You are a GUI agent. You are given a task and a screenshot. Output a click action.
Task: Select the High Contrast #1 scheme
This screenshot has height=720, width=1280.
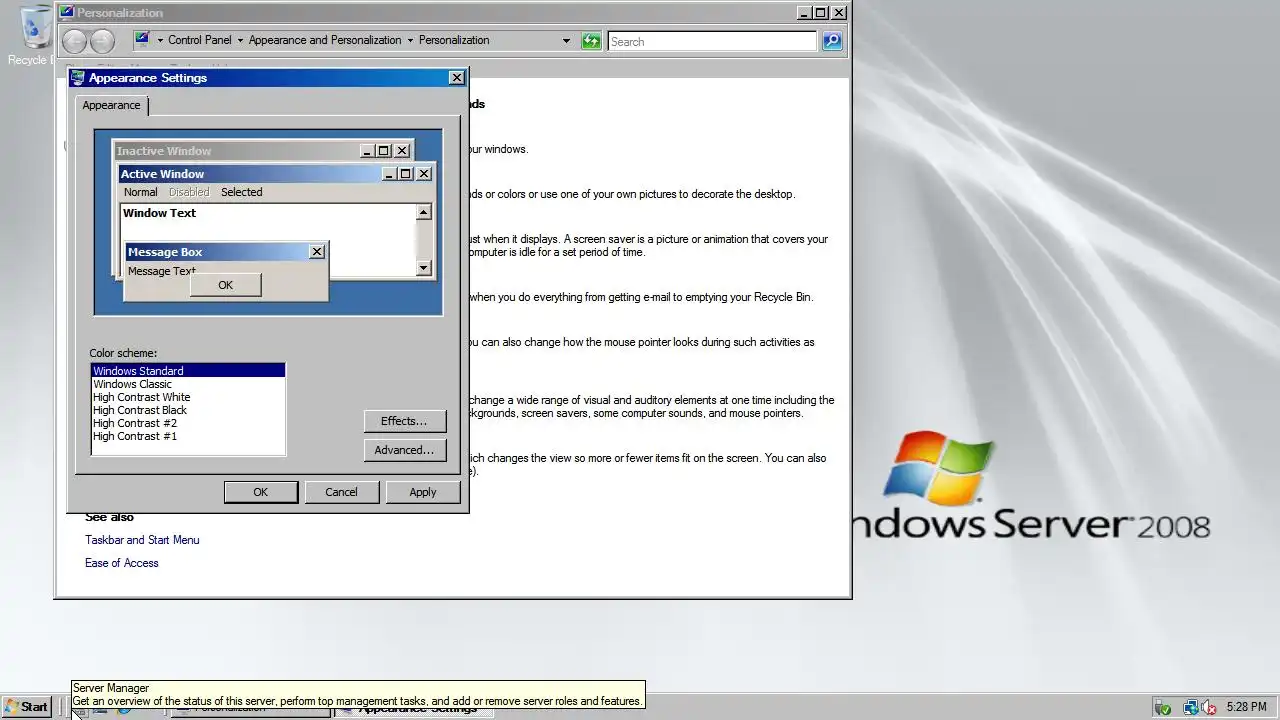(x=188, y=436)
